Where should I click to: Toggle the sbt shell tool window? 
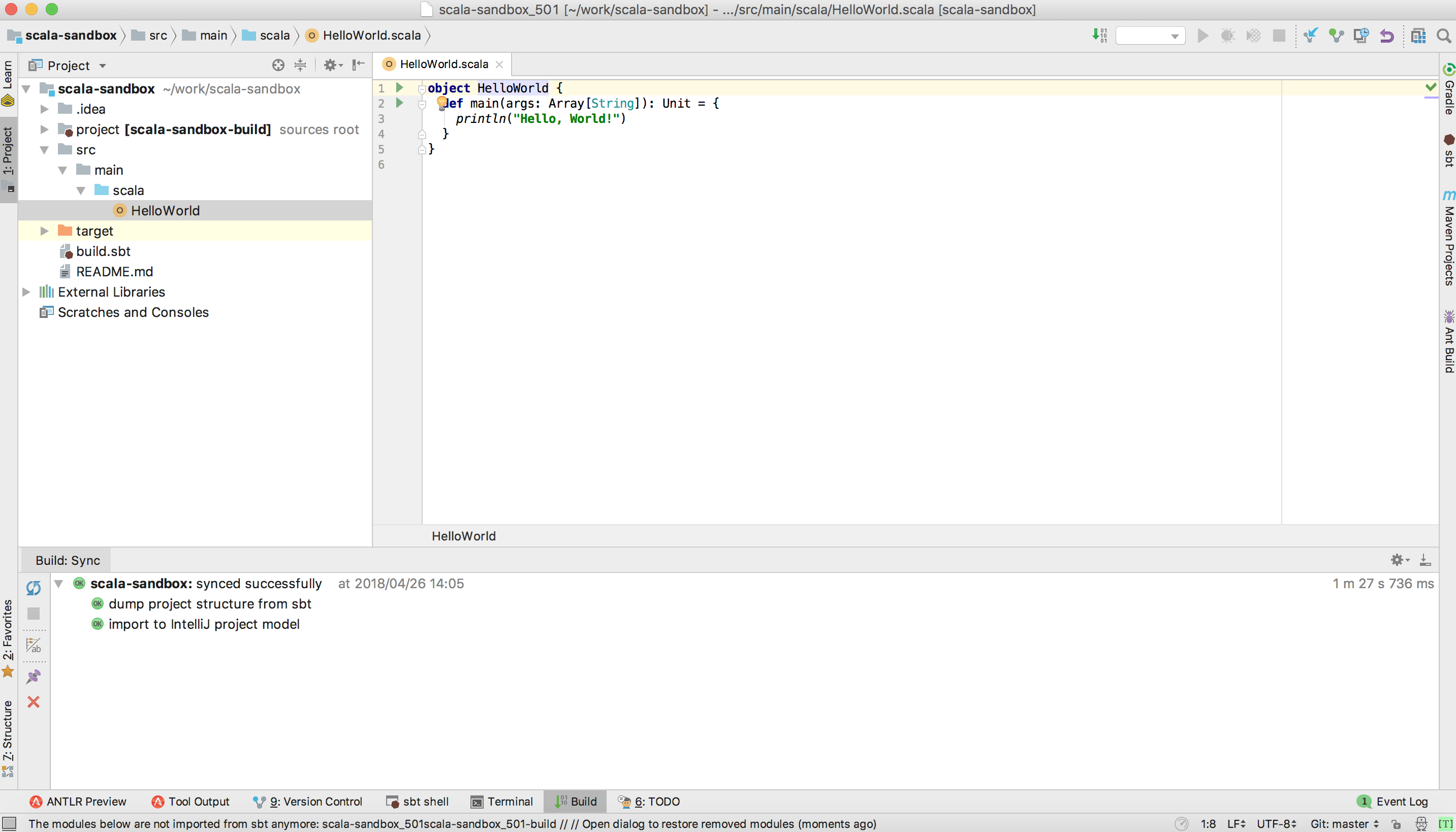tap(418, 801)
